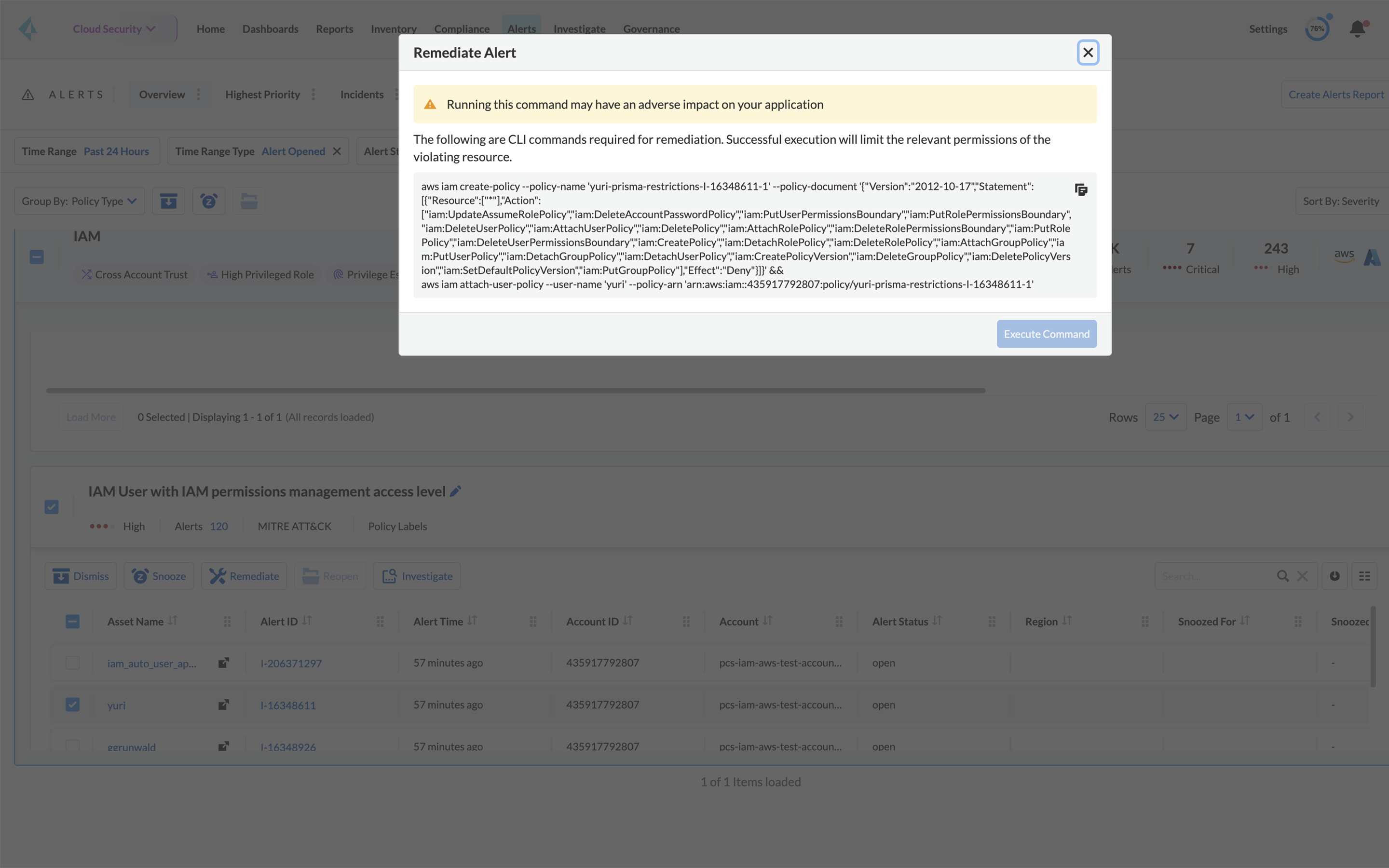Open the Snooze alerts tool
1389x868 pixels.
point(208,200)
